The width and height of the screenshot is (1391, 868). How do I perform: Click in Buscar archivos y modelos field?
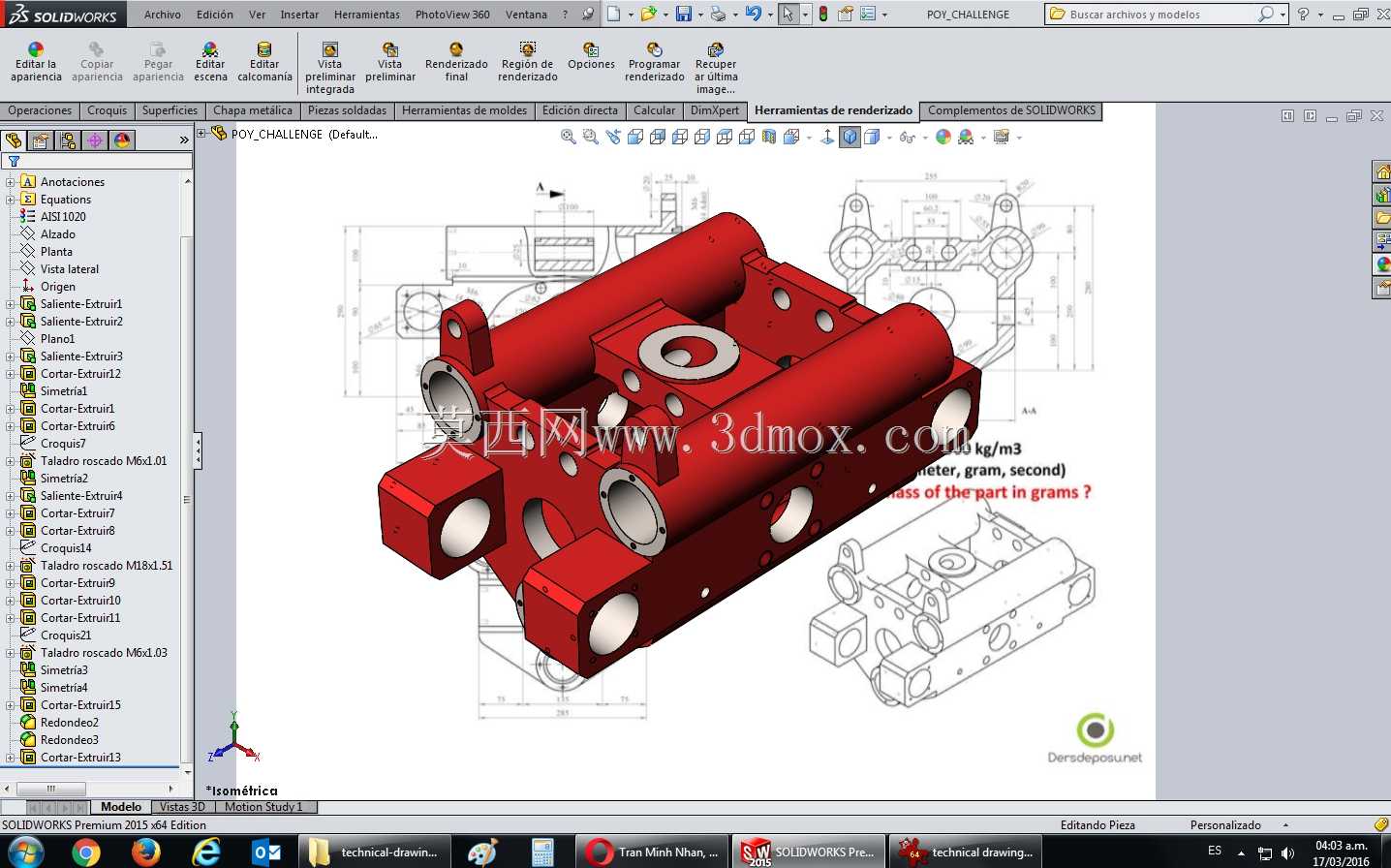click(1153, 15)
